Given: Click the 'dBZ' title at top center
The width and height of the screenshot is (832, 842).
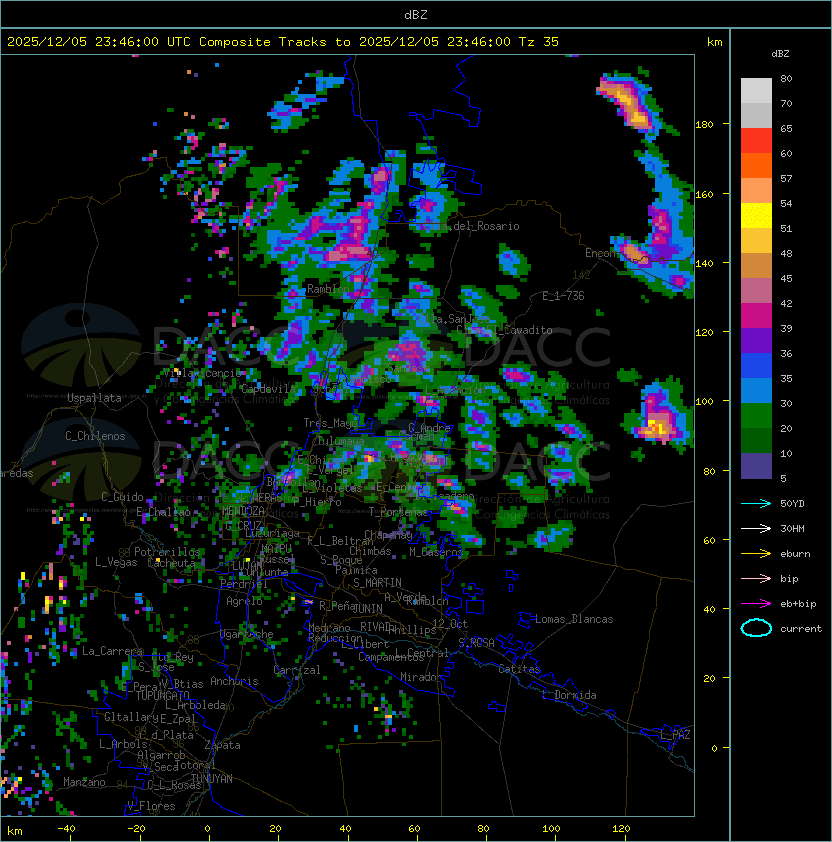Looking at the screenshot, I should [416, 15].
